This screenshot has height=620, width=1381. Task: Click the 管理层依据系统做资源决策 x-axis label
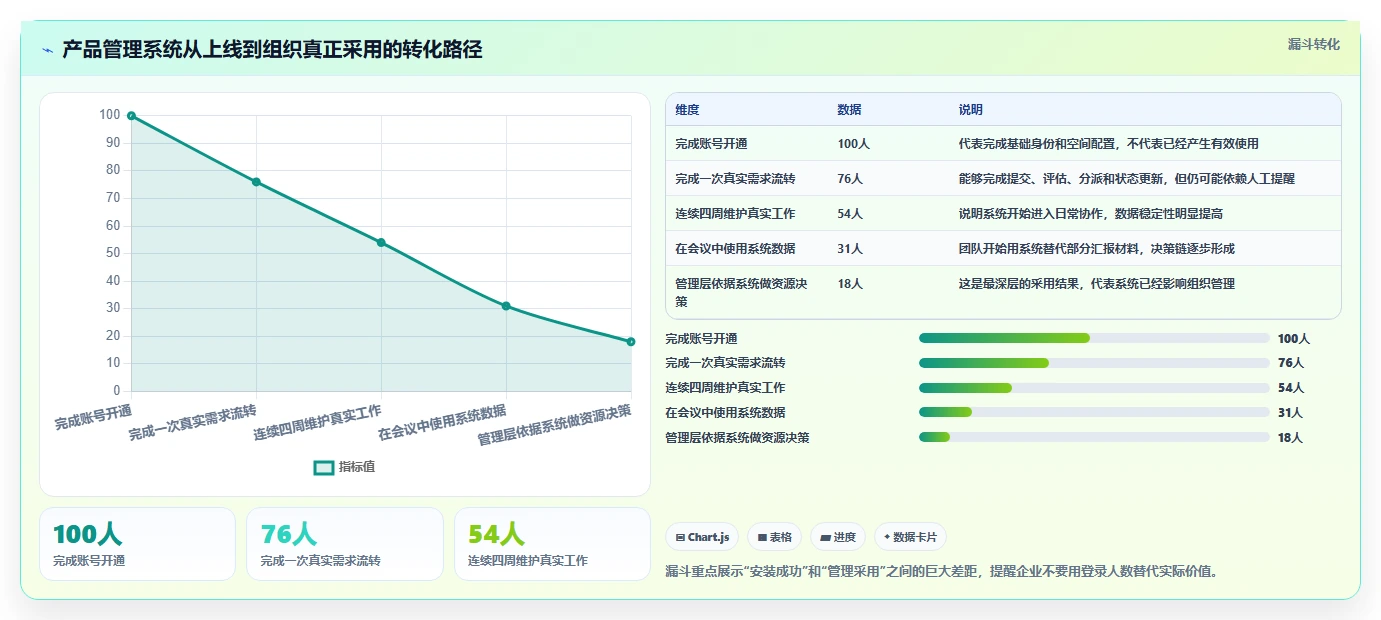pos(554,425)
